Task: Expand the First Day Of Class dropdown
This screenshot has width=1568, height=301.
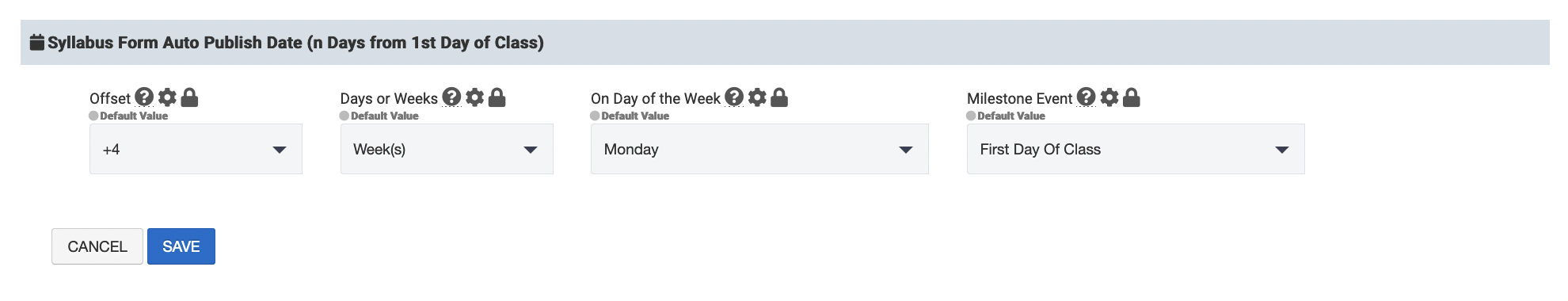Action: pyautogui.click(x=1136, y=149)
